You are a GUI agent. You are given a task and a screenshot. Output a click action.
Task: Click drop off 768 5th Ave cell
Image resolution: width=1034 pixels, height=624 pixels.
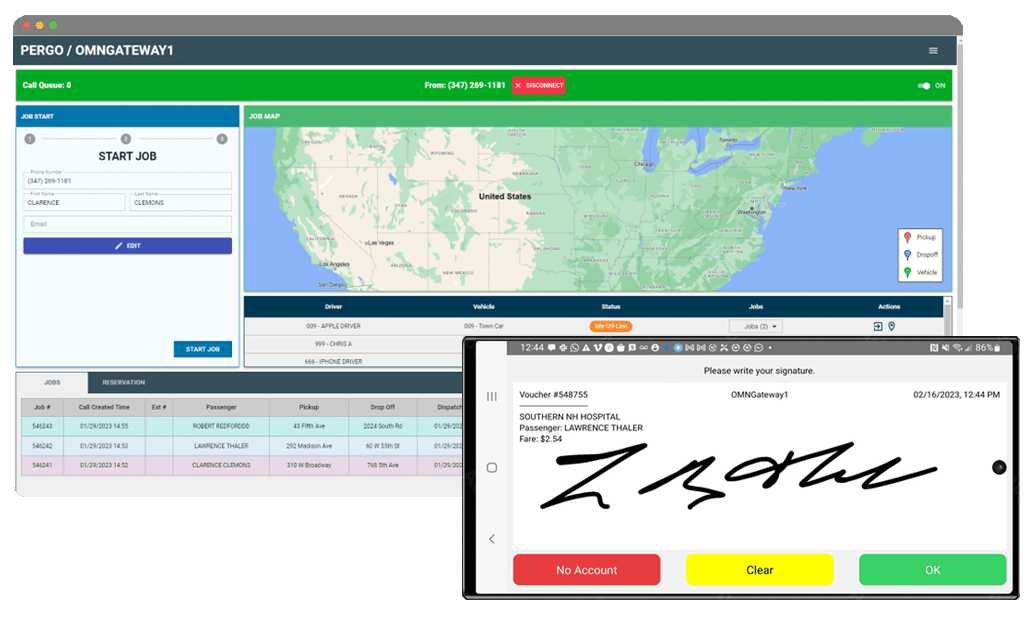pos(382,465)
